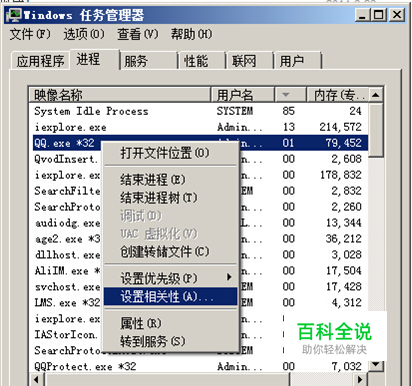Expand 设置优先级(P) submenu
Screen dimensions: 412x386
tap(171, 278)
